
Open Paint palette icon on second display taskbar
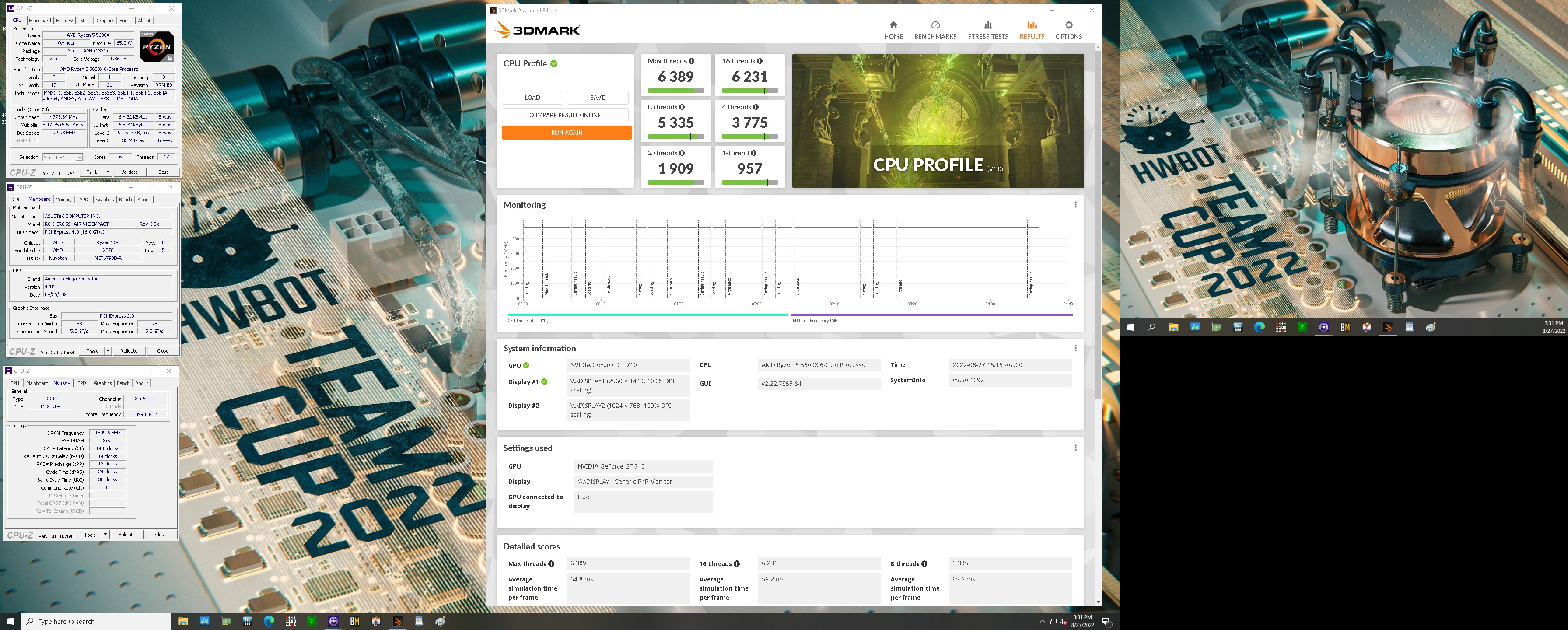[x=1431, y=328]
